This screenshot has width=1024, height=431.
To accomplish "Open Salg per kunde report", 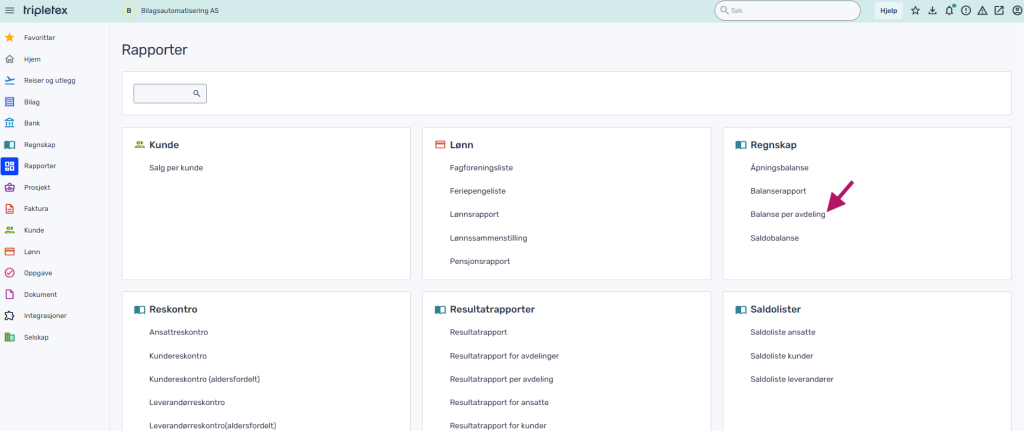I will (x=176, y=168).
